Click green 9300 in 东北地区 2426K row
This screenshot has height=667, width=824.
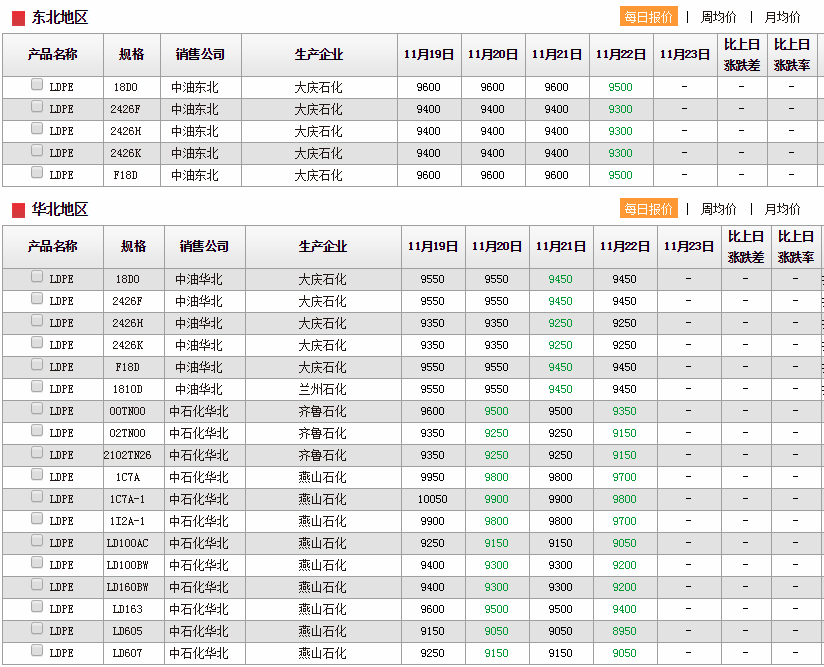click(621, 153)
